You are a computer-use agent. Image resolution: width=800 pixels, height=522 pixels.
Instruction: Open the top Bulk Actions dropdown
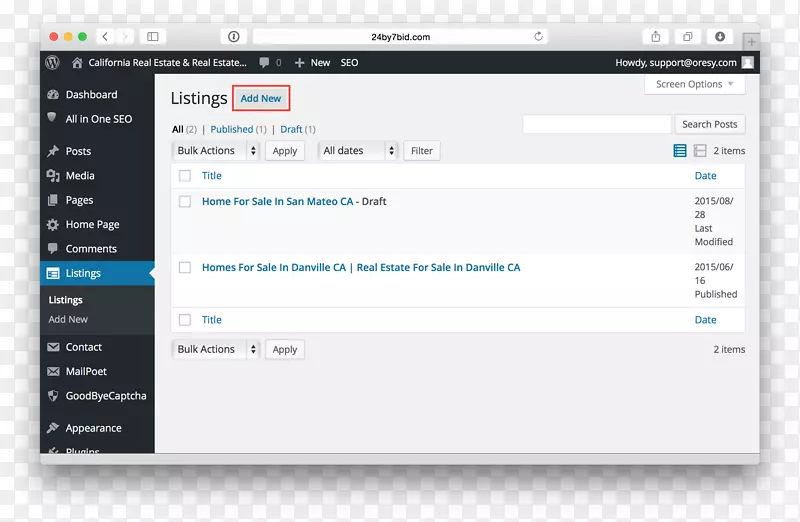click(x=216, y=151)
